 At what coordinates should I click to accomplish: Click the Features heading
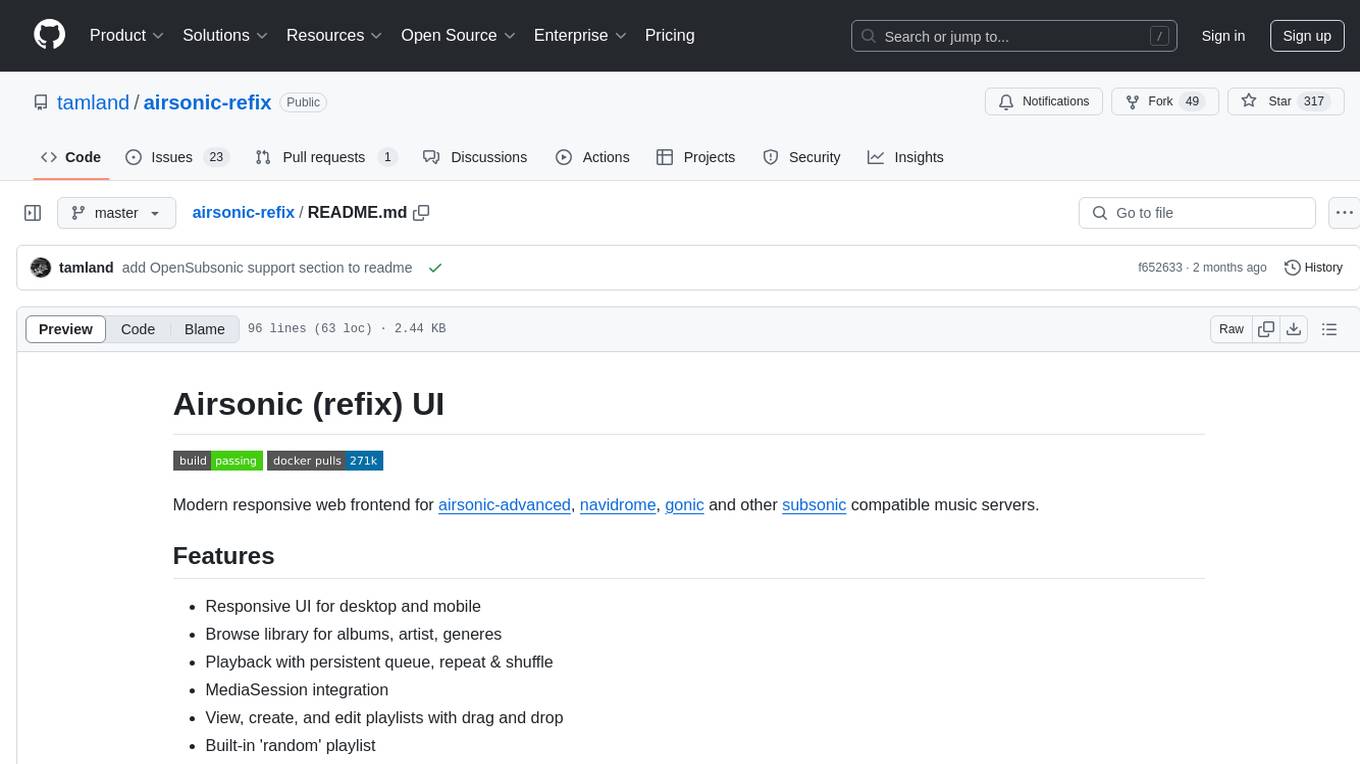[x=224, y=556]
